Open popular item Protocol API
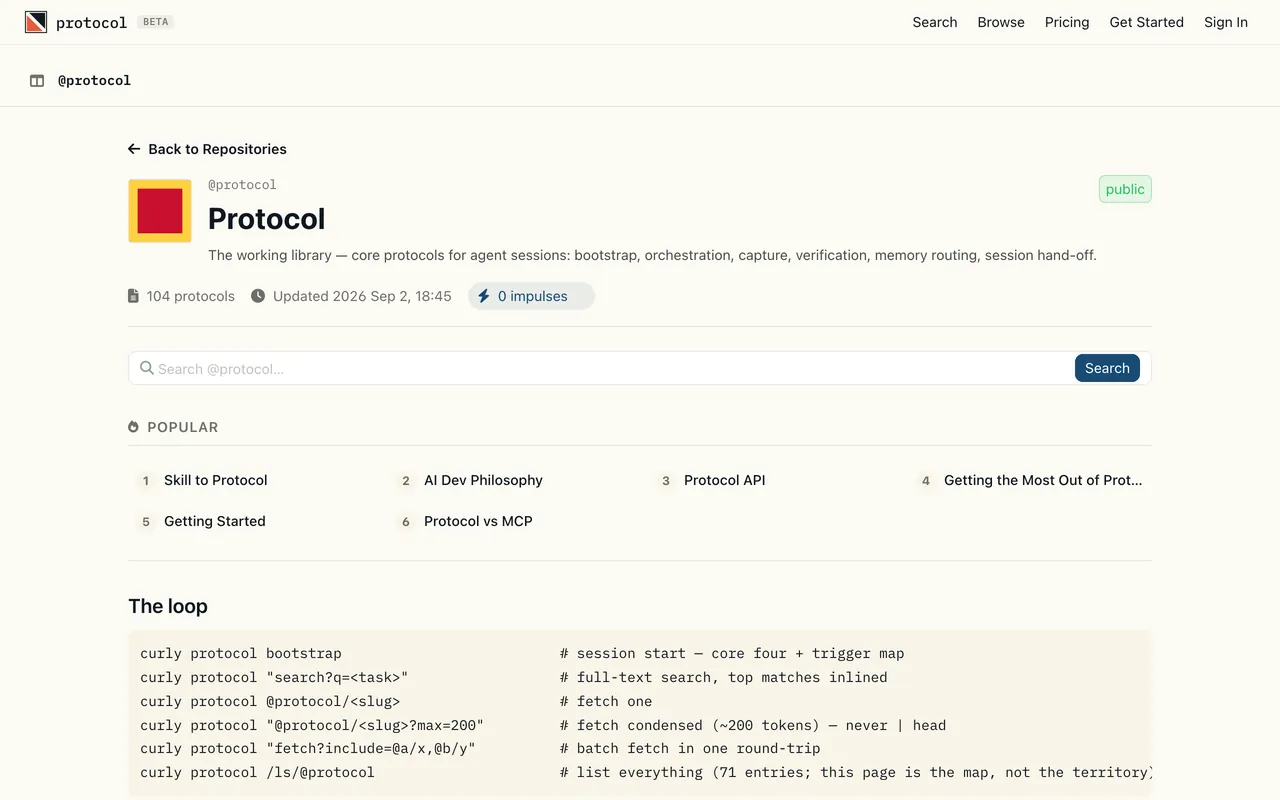Viewport: 1280px width, 800px height. point(725,480)
